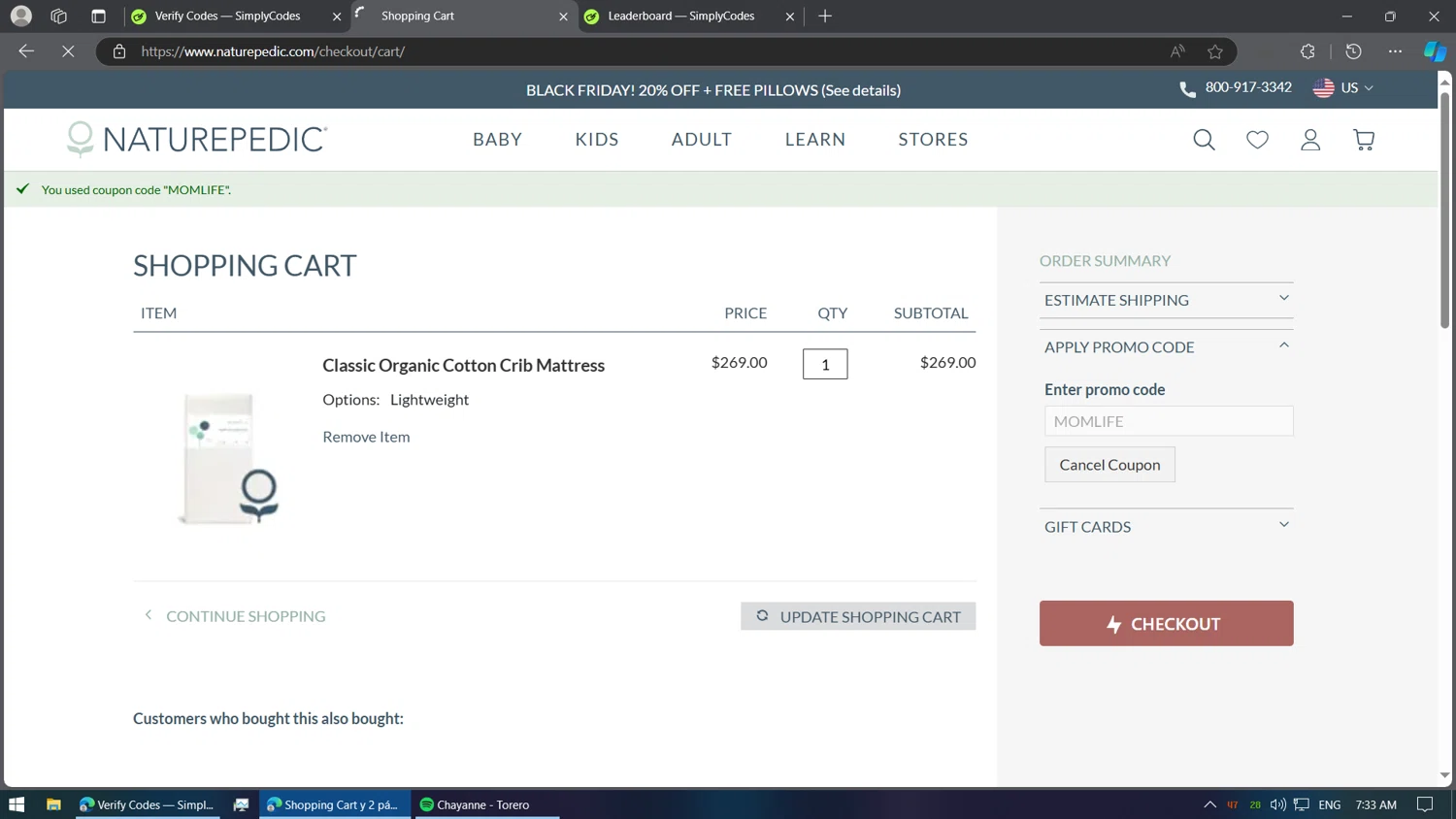This screenshot has height=819, width=1456.
Task: Close the Shopping Cart tab
Action: click(x=563, y=16)
